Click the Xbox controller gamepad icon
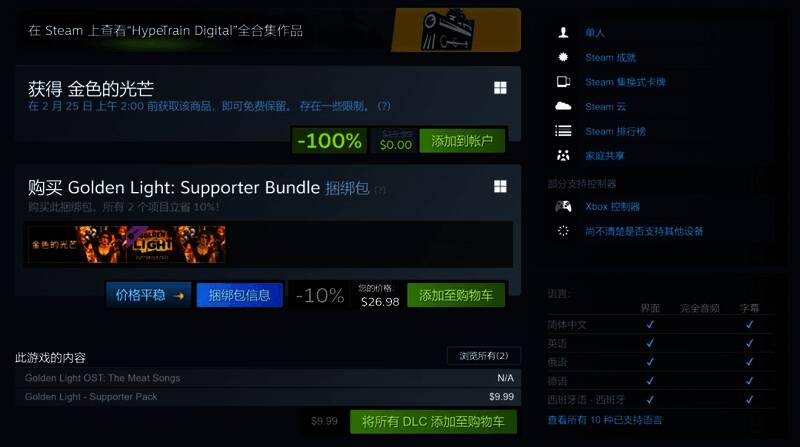800x447 pixels. click(x=563, y=206)
